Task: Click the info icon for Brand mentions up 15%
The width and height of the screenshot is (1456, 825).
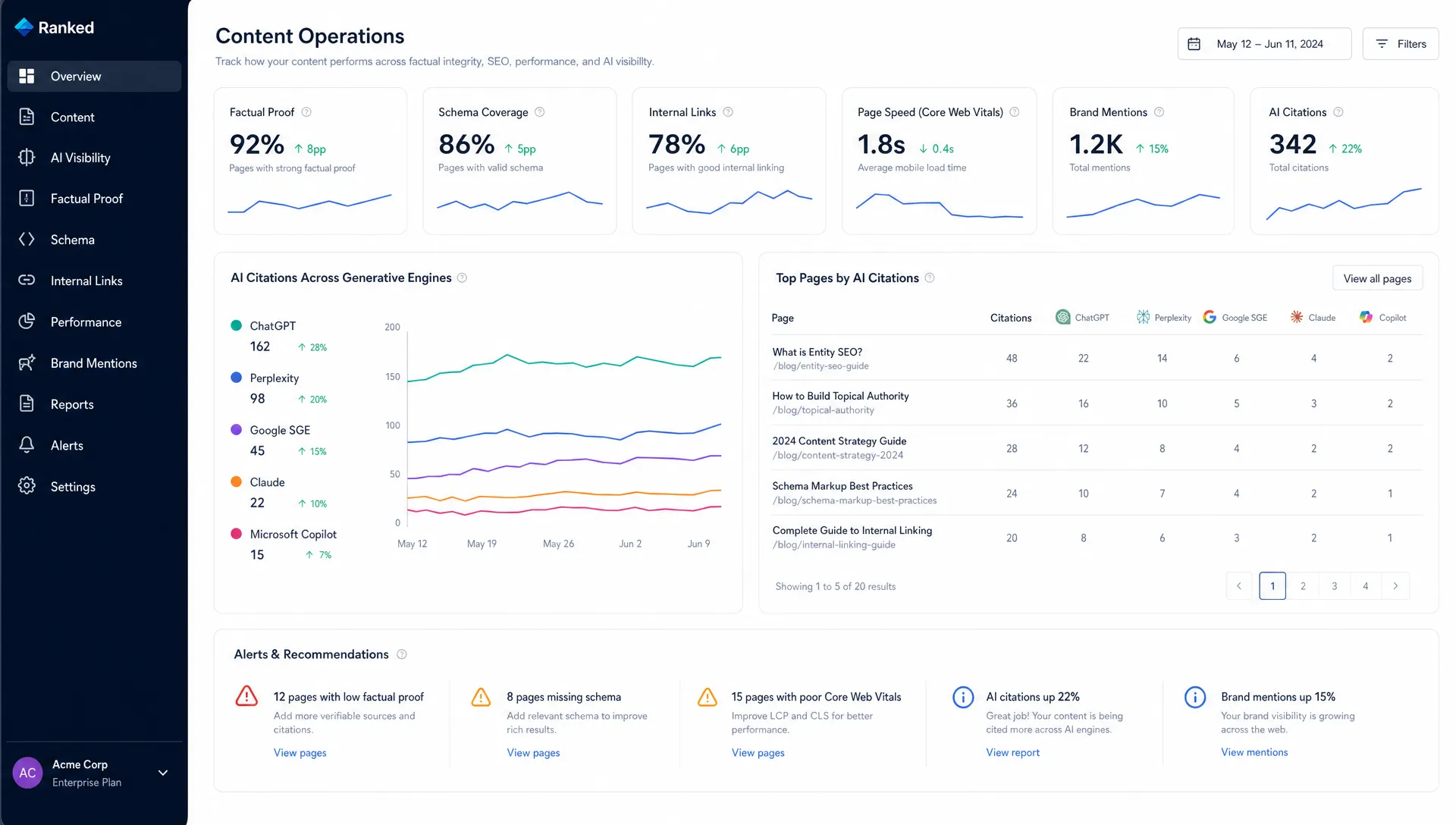Action: coord(1195,697)
